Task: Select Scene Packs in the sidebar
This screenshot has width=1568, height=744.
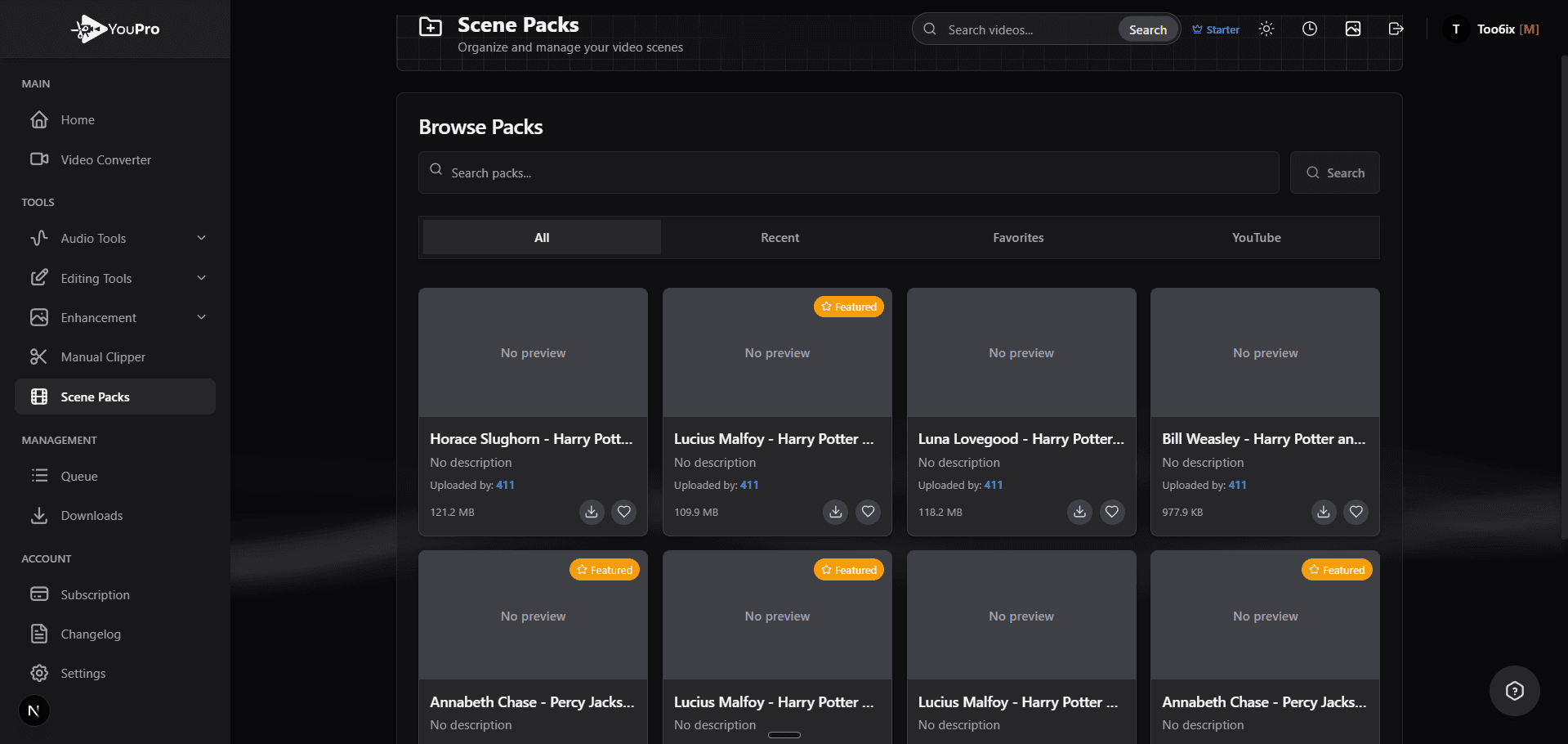Action: tap(115, 397)
